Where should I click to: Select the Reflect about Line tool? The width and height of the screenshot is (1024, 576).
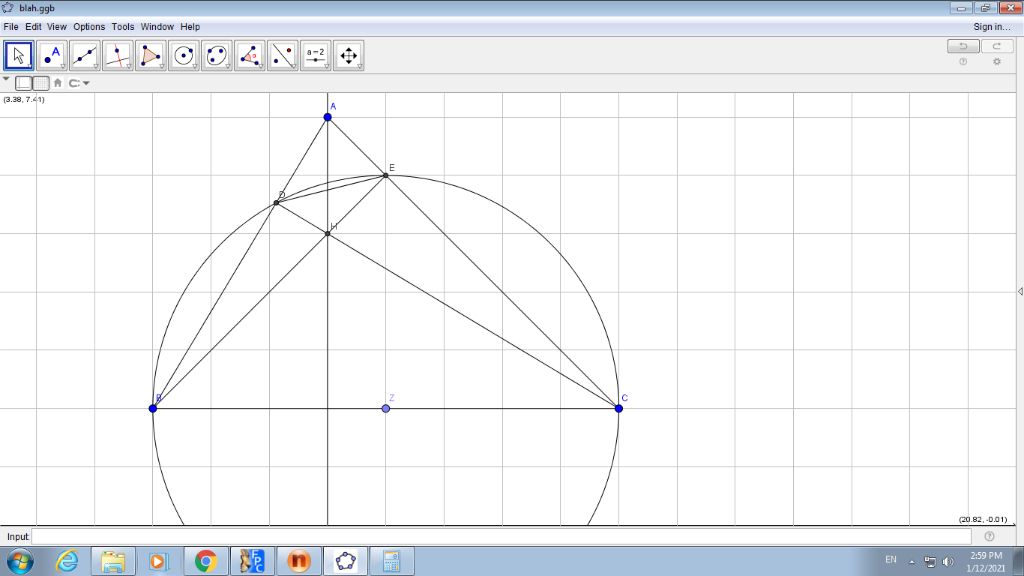coord(282,56)
